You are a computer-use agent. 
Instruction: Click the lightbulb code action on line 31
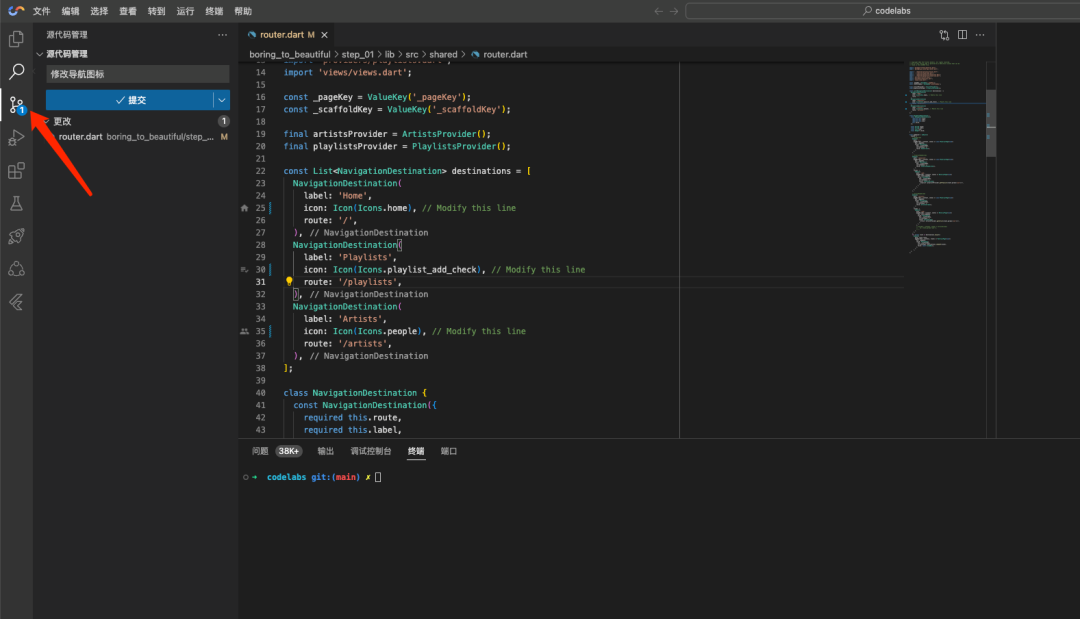coord(289,282)
